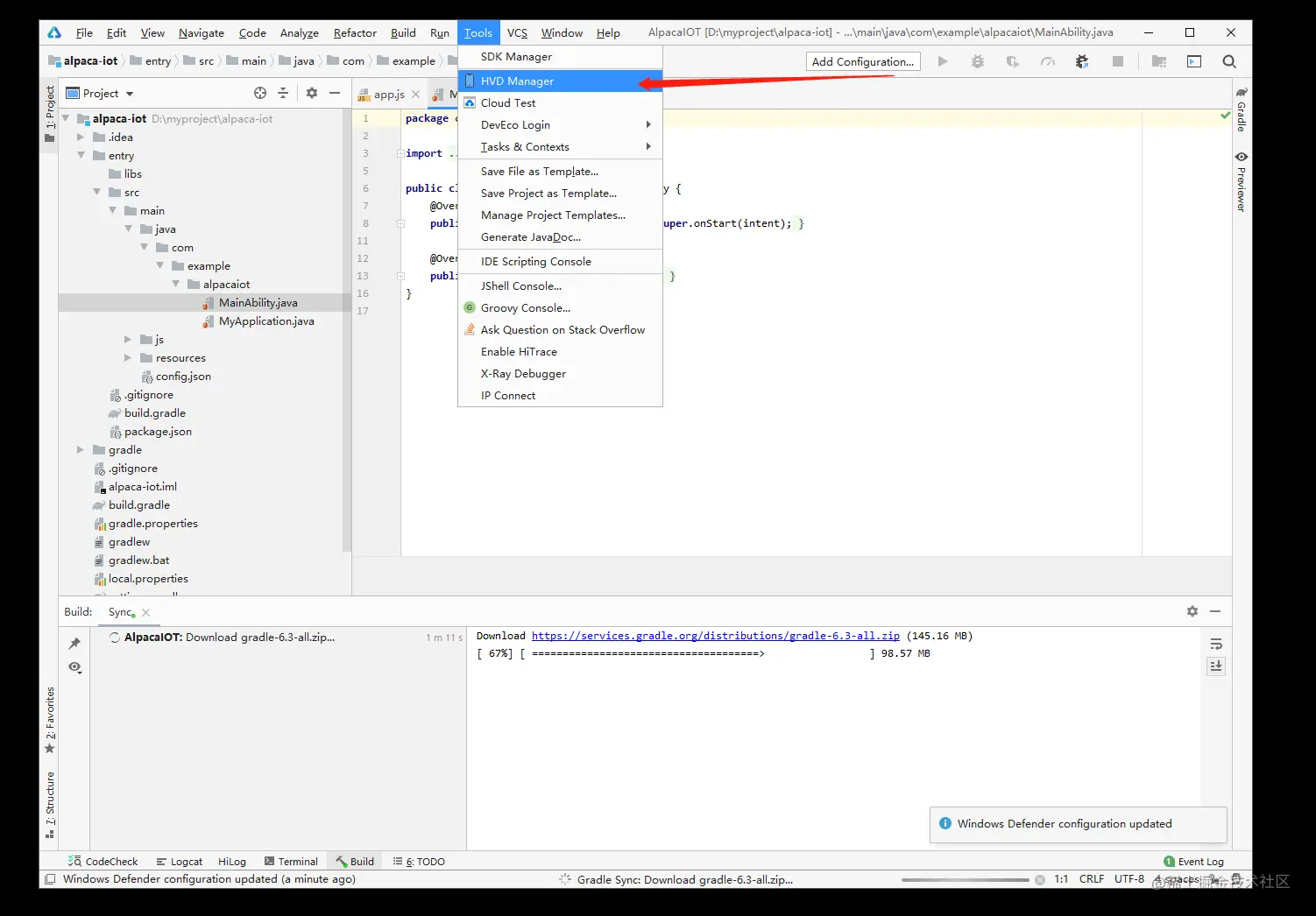Collapse the java folder in tree
The height and width of the screenshot is (916, 1316).
point(129,229)
